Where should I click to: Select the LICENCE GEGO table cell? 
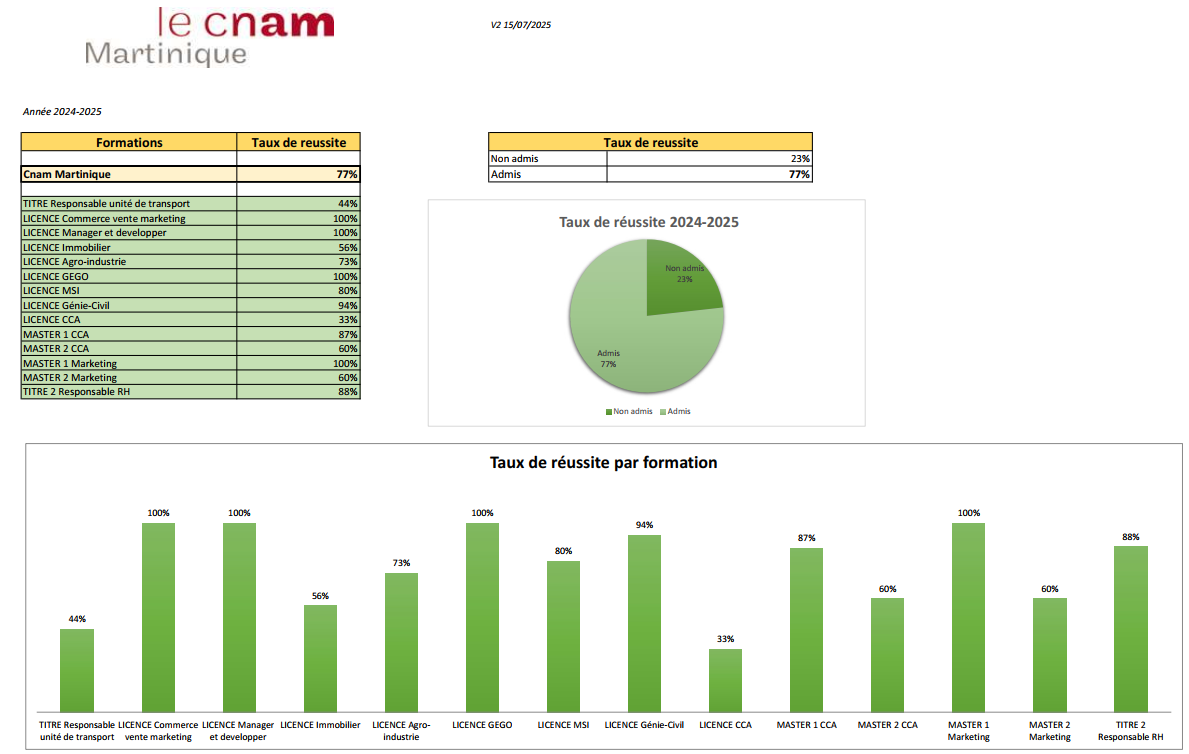129,276
